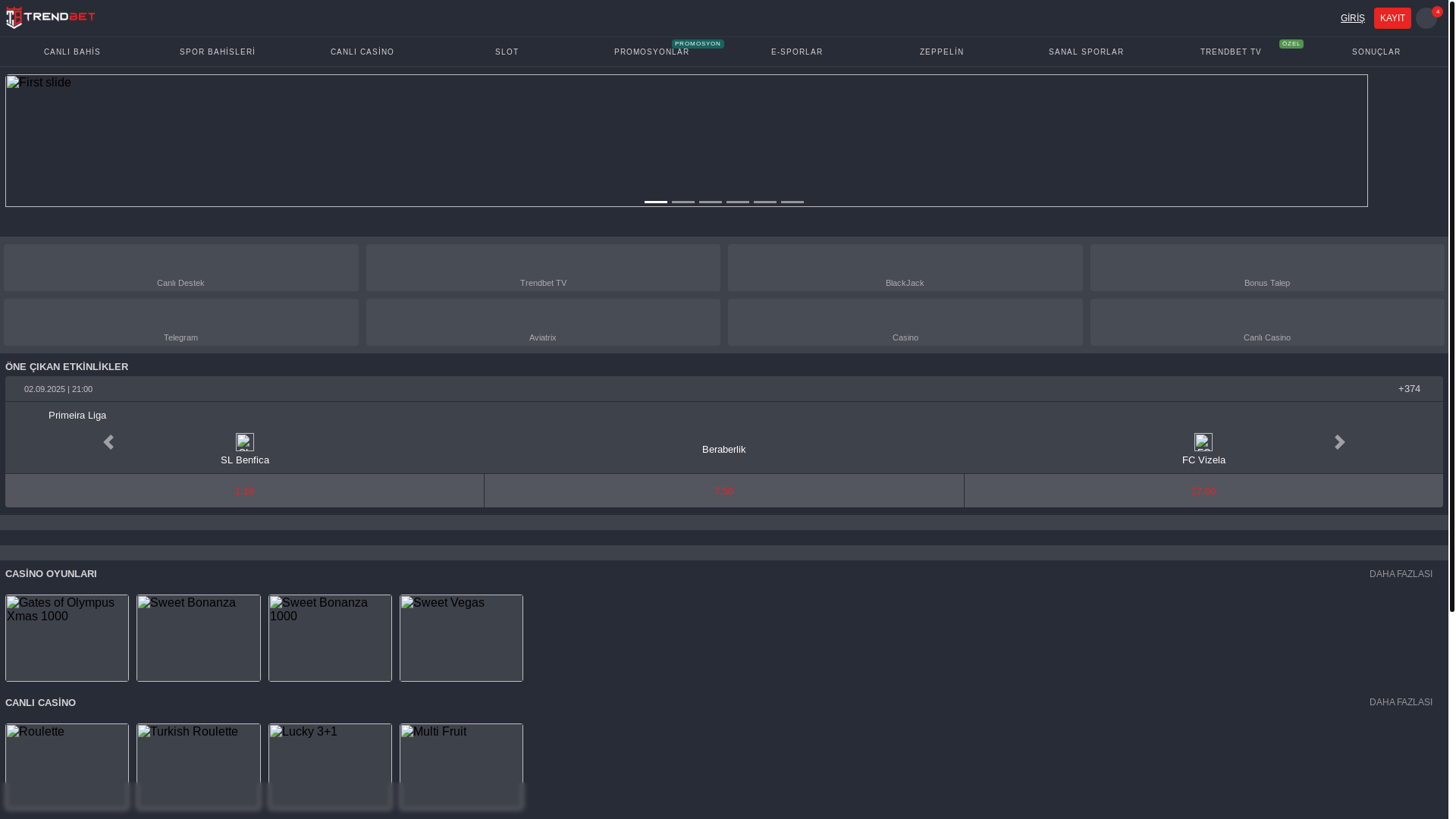Viewport: 1456px width, 819px height.
Task: Open the SONUÇLAR menu item
Action: pos(1376,52)
